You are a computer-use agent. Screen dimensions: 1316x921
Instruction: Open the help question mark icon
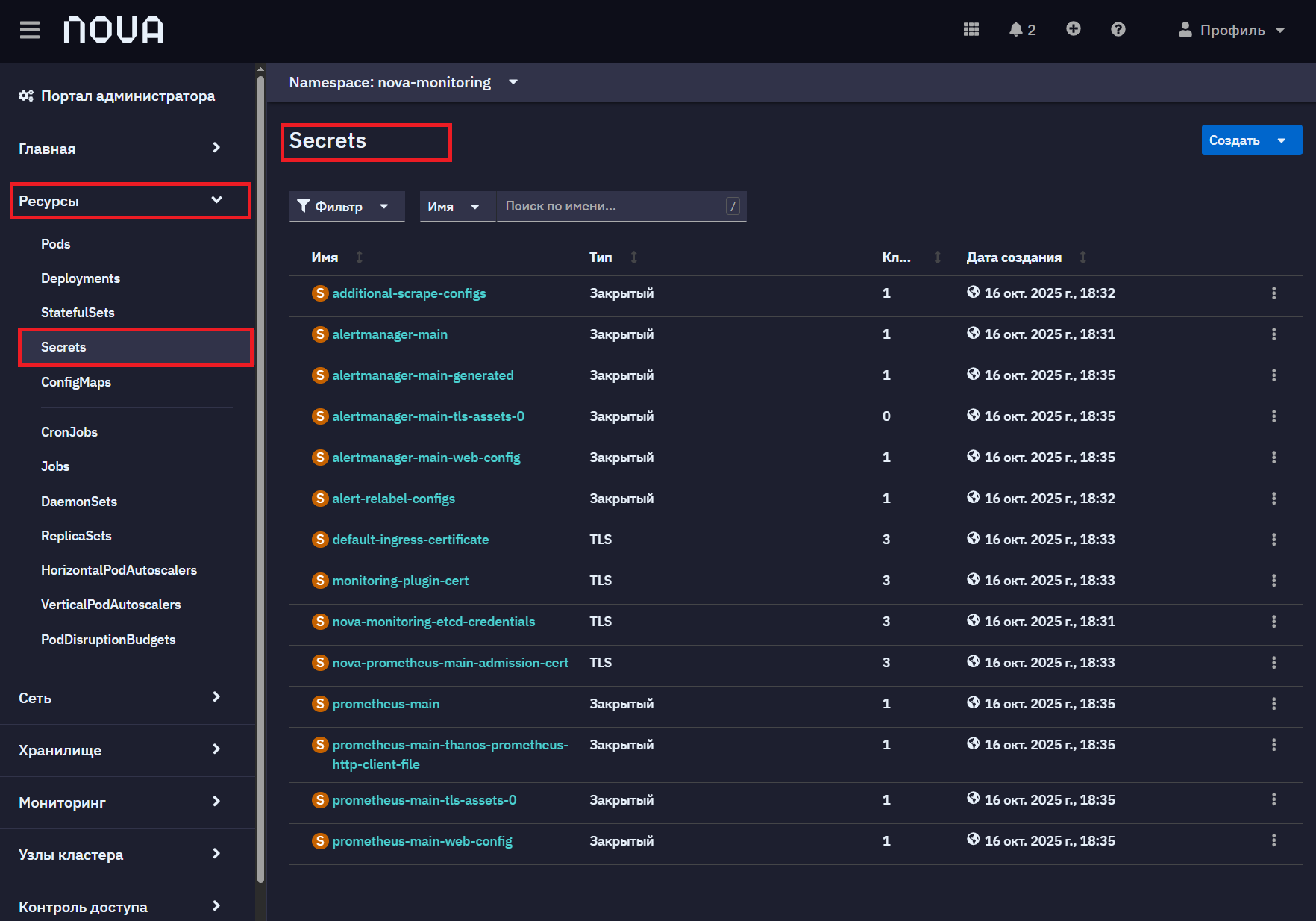tap(1118, 29)
